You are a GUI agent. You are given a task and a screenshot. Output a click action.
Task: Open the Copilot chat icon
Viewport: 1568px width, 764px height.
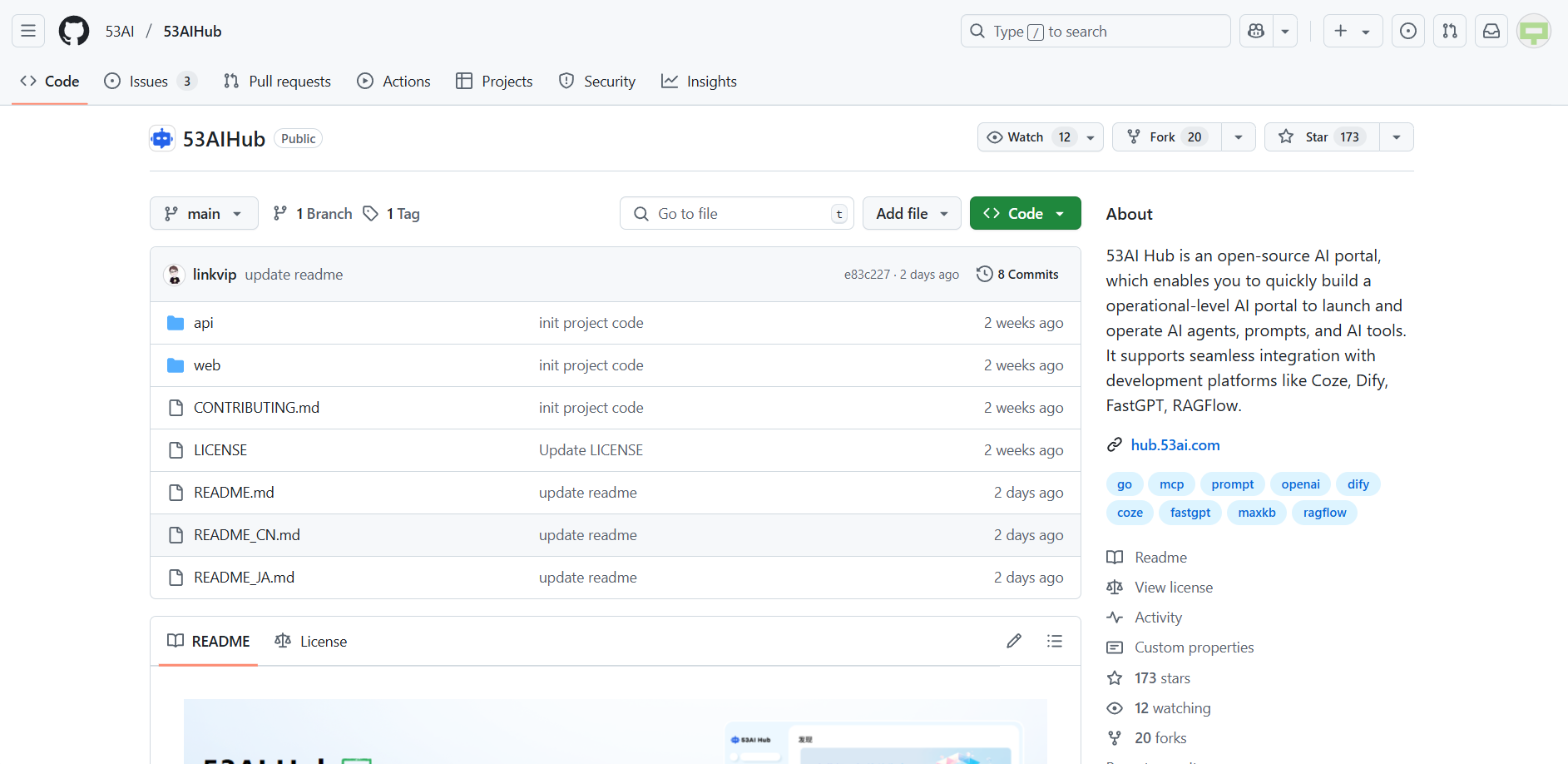(1256, 31)
